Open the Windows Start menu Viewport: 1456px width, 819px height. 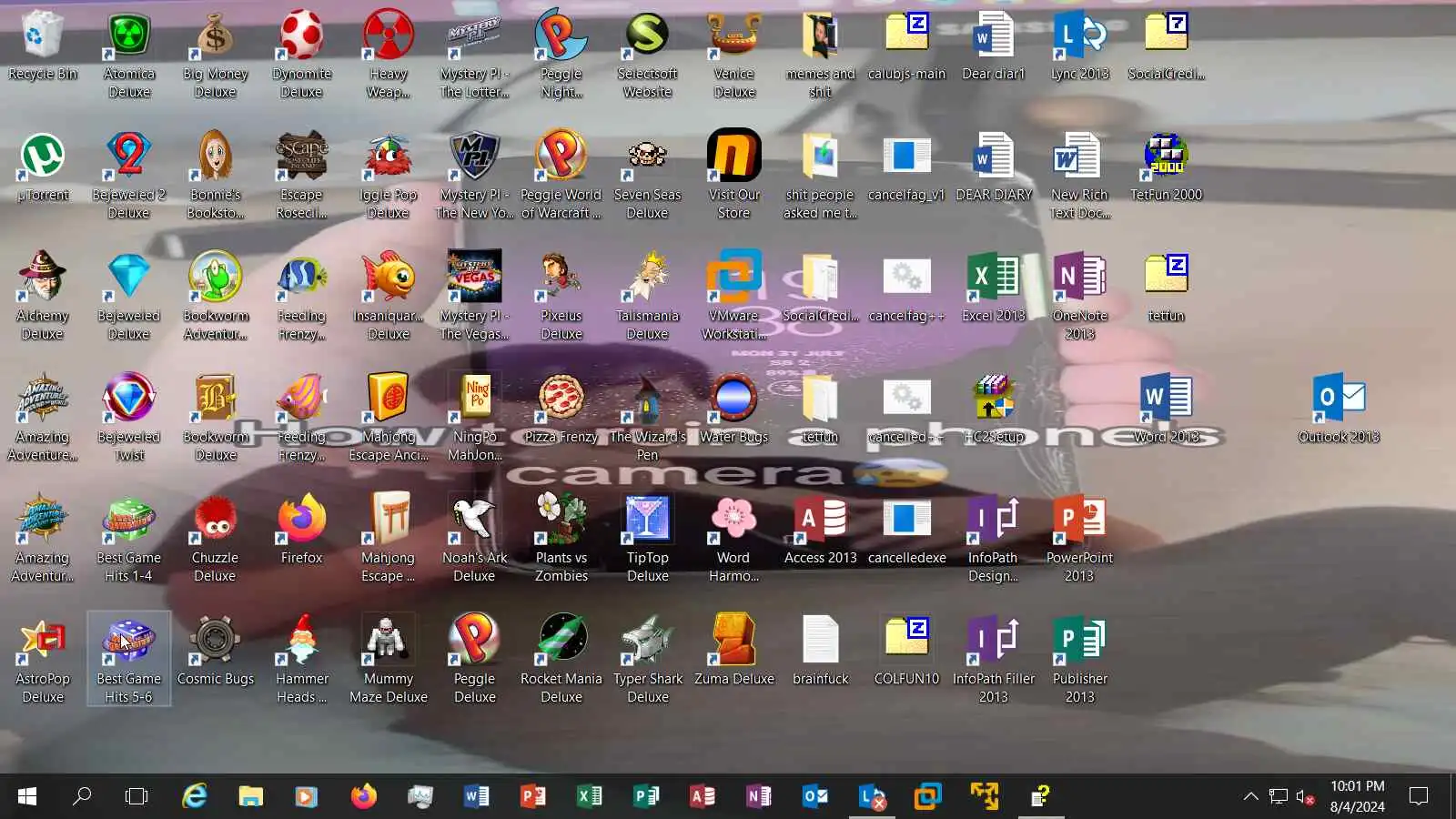27,797
